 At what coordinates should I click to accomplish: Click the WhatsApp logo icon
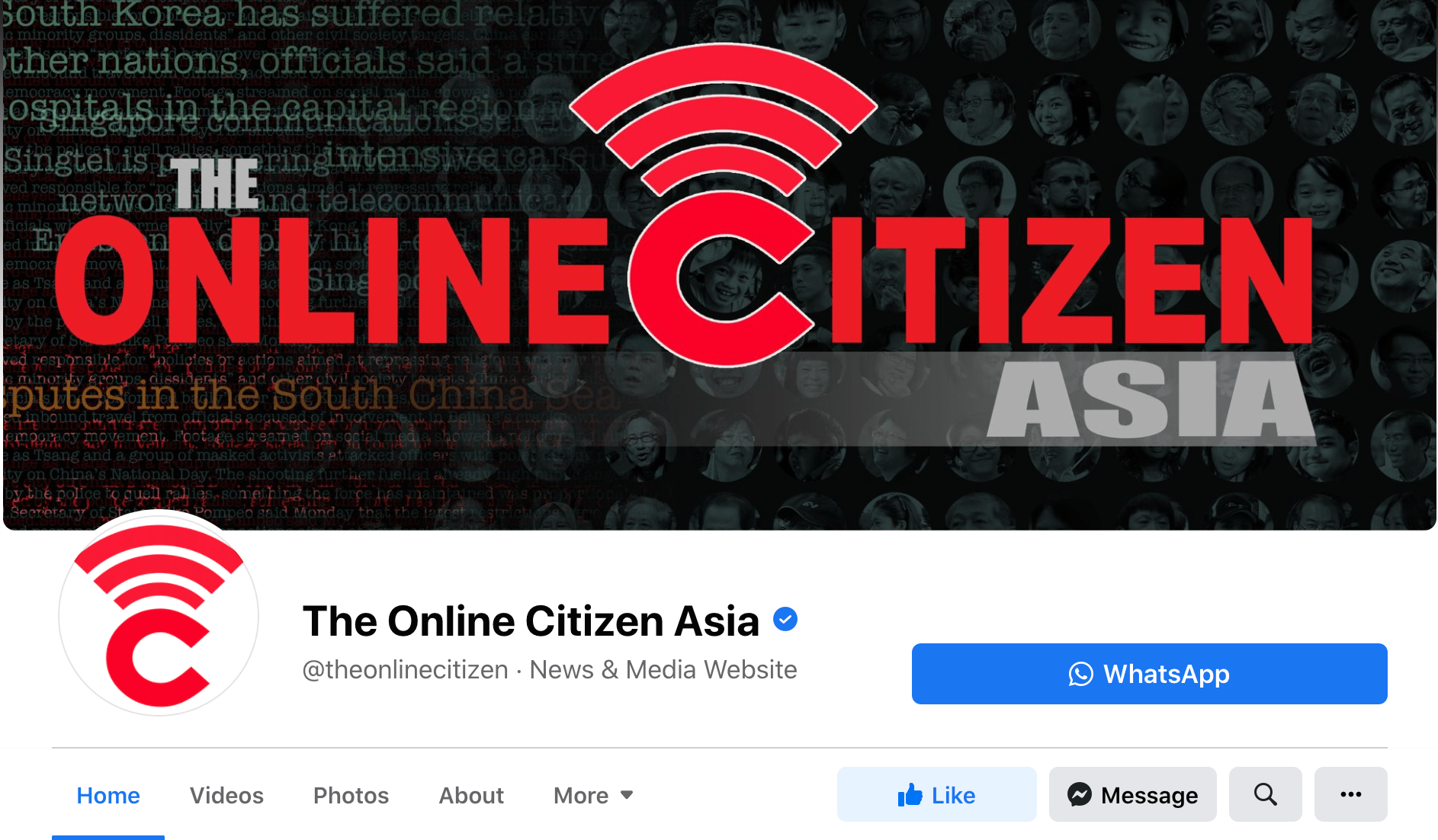[x=1081, y=674]
